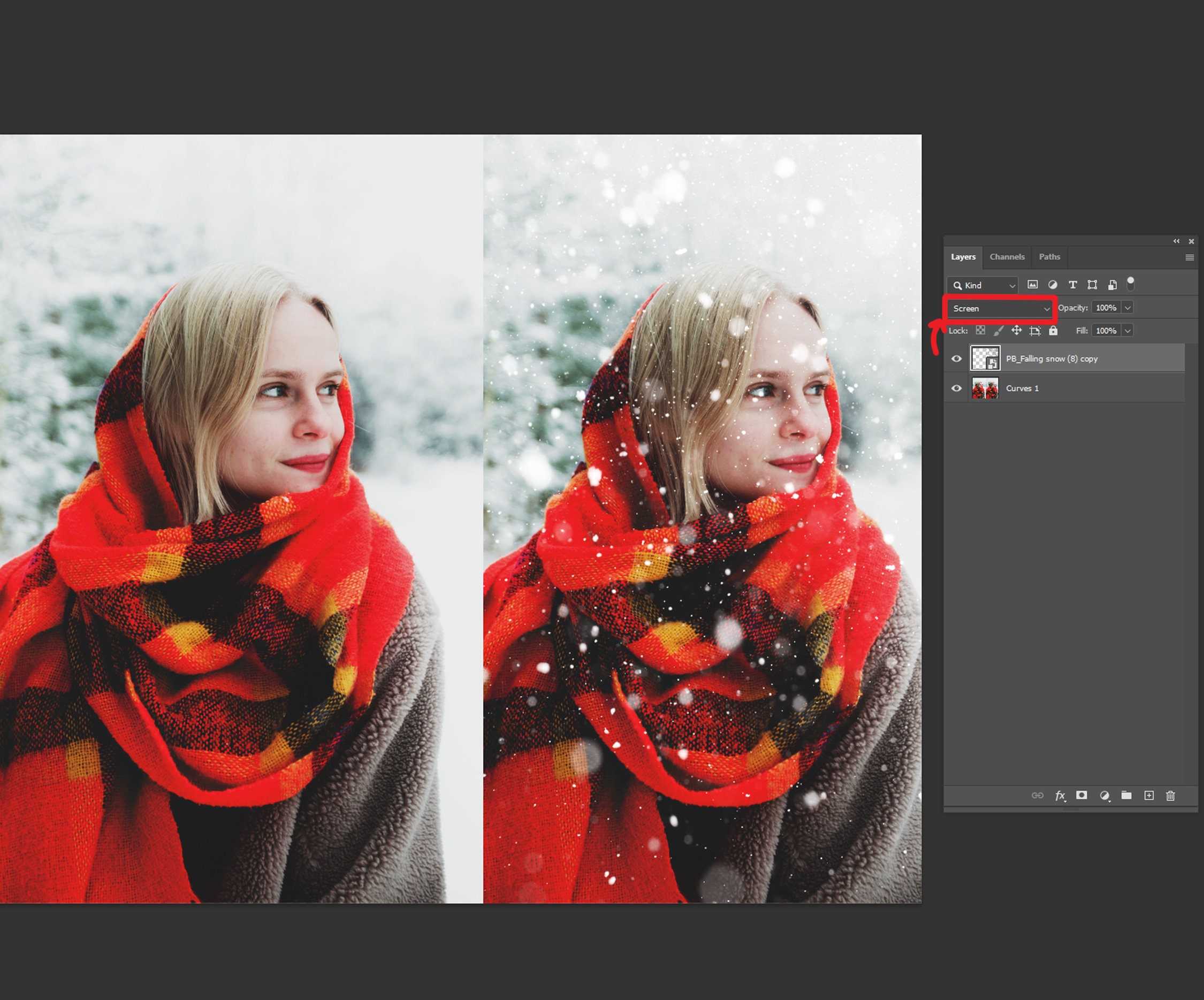Click the Opacity label

(1073, 308)
